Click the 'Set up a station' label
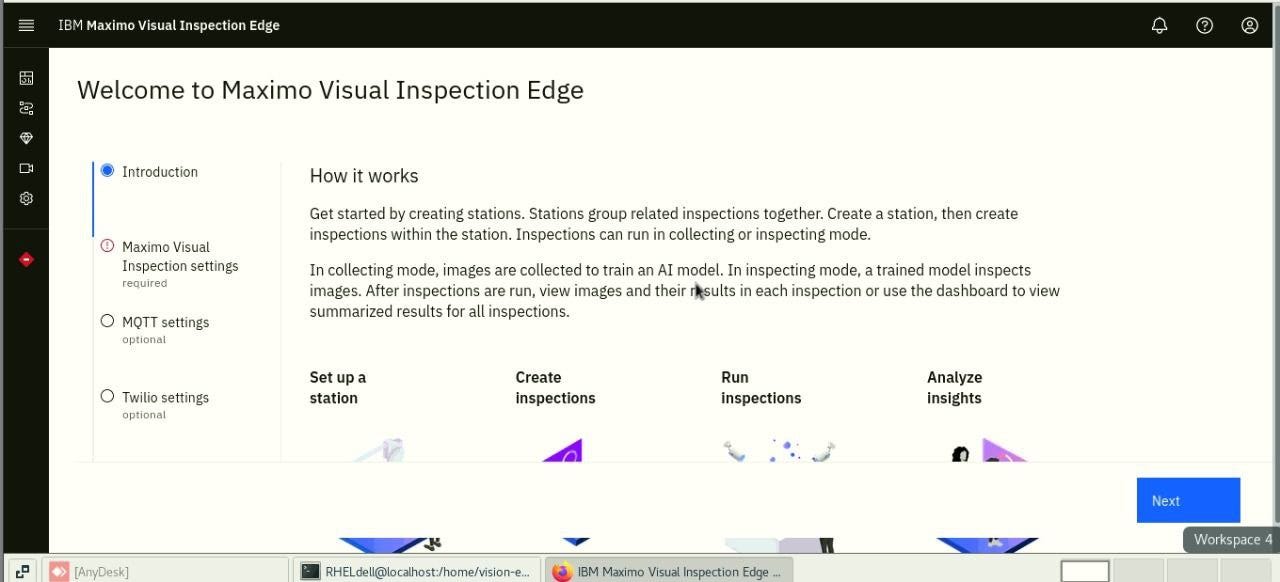This screenshot has width=1280, height=582. (x=338, y=387)
